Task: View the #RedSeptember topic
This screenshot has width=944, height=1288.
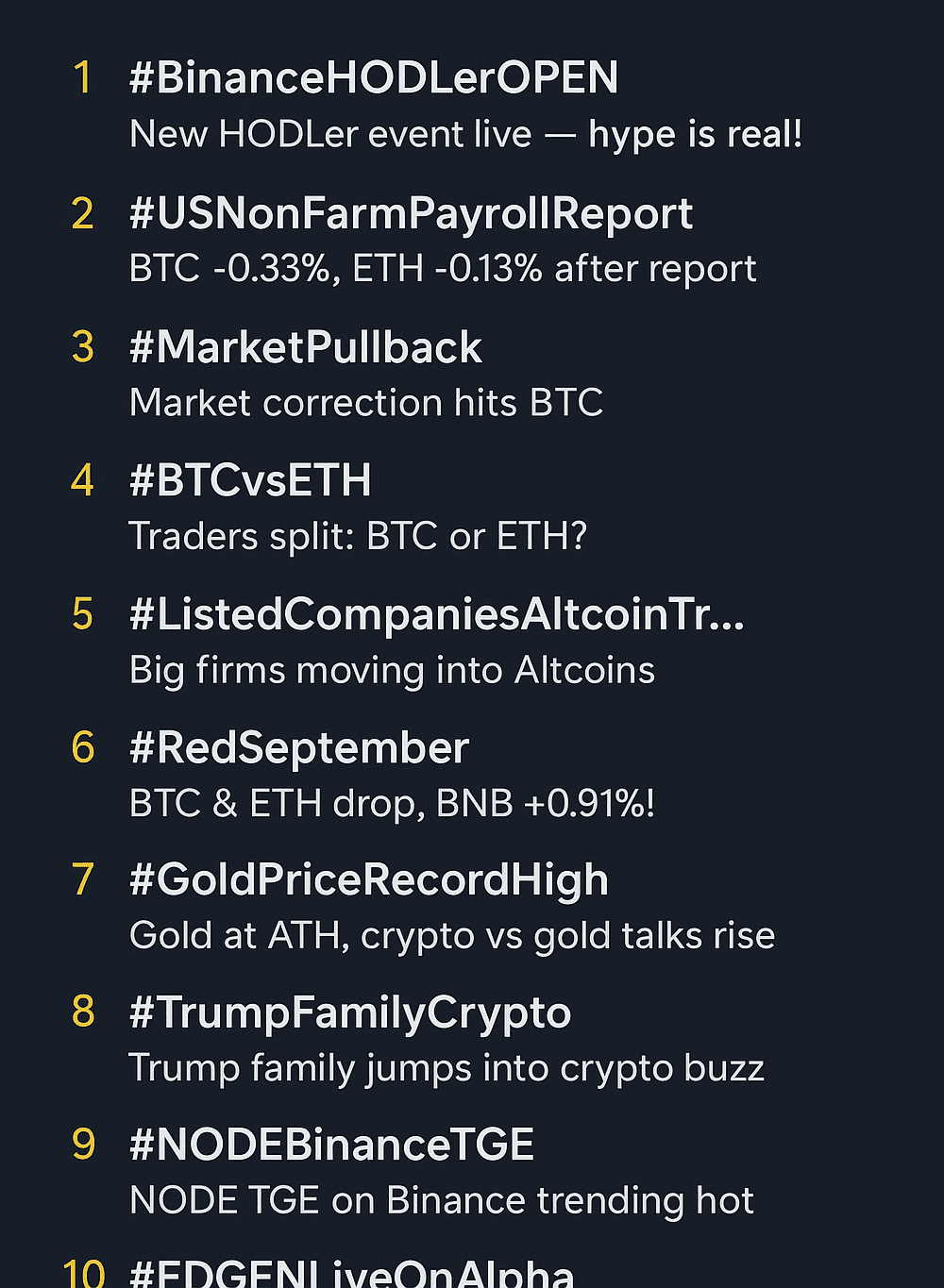Action: (x=298, y=747)
